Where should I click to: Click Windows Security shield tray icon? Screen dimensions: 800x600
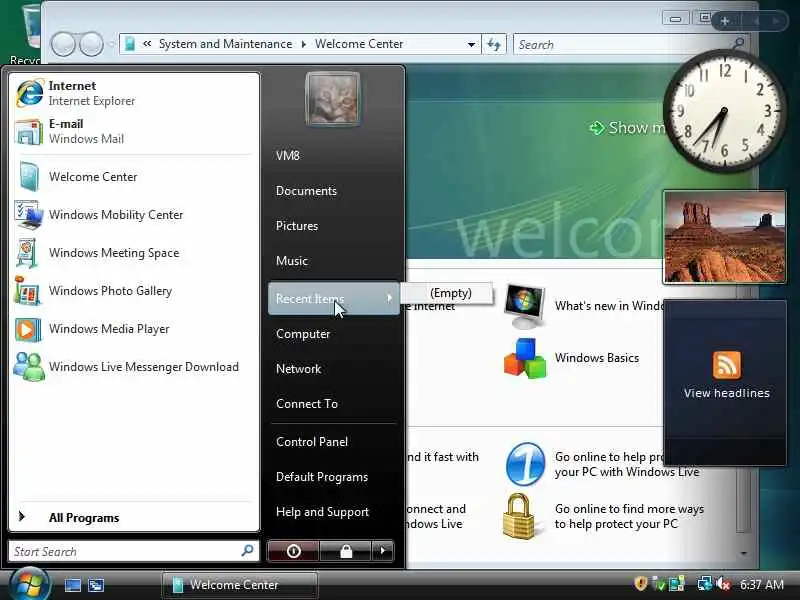[x=640, y=583]
